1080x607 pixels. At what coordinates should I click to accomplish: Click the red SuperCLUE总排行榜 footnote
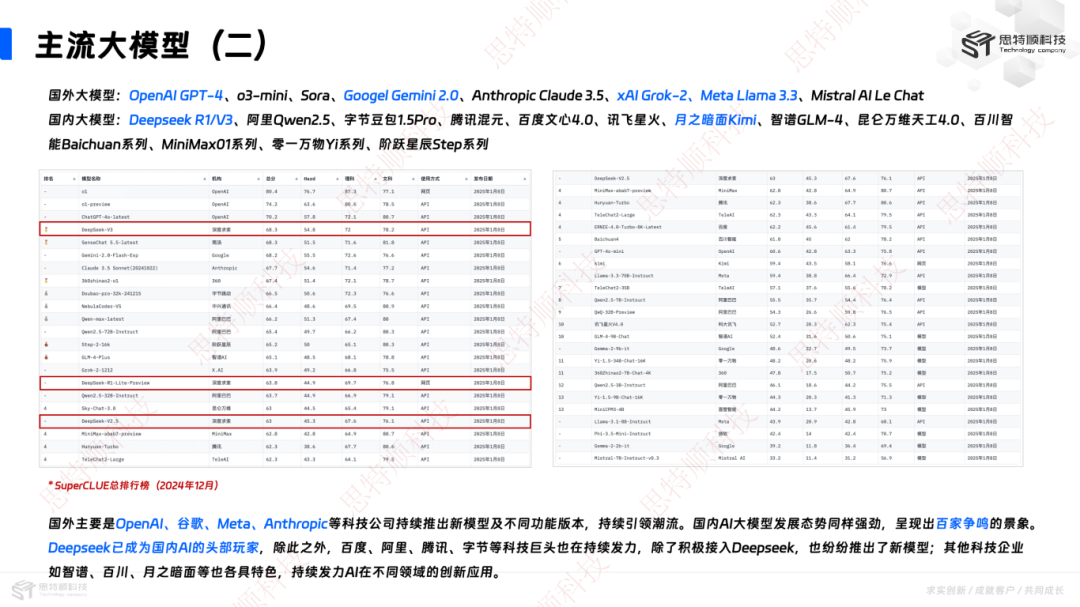[x=133, y=485]
